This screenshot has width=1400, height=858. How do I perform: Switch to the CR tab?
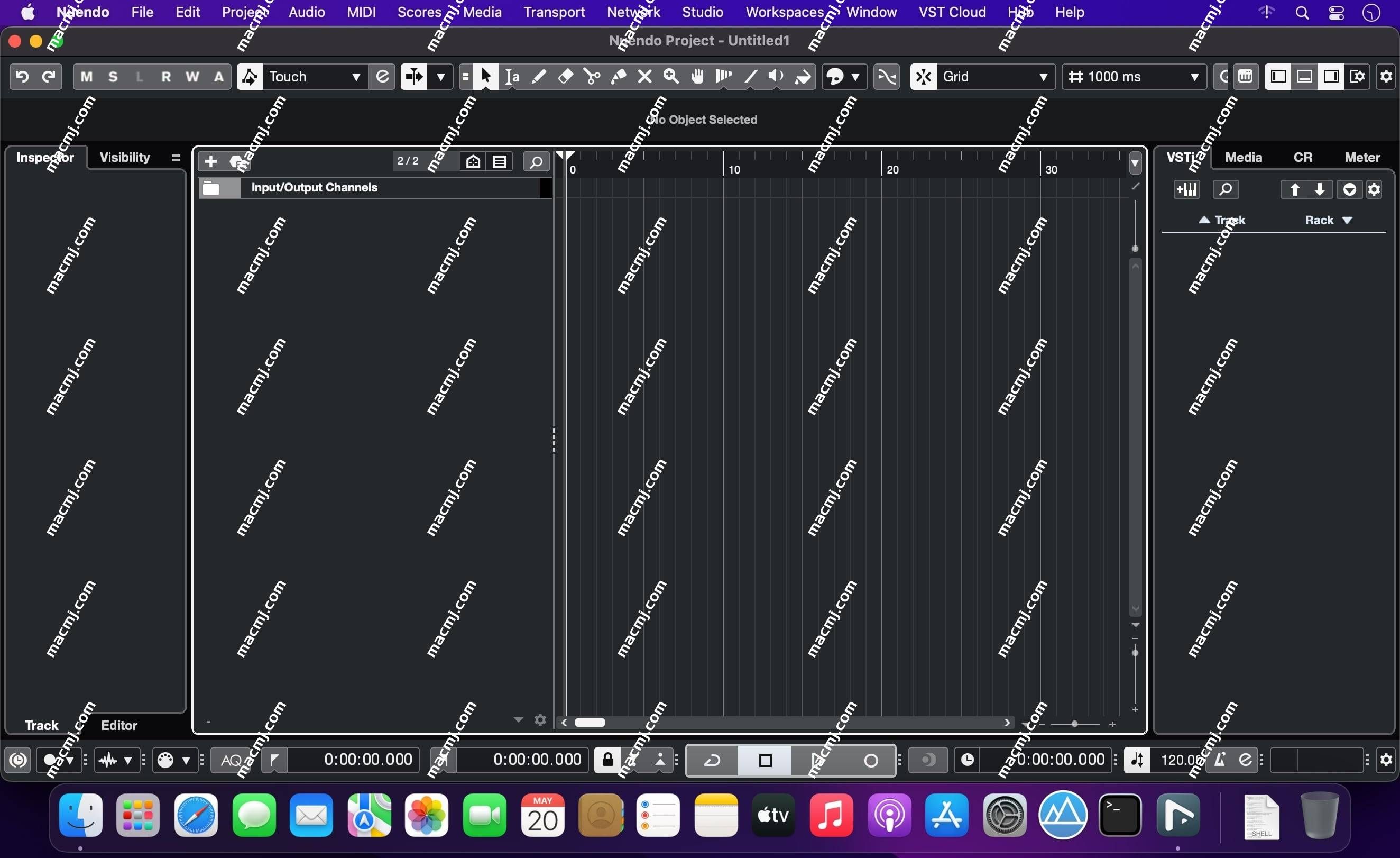pos(1303,157)
